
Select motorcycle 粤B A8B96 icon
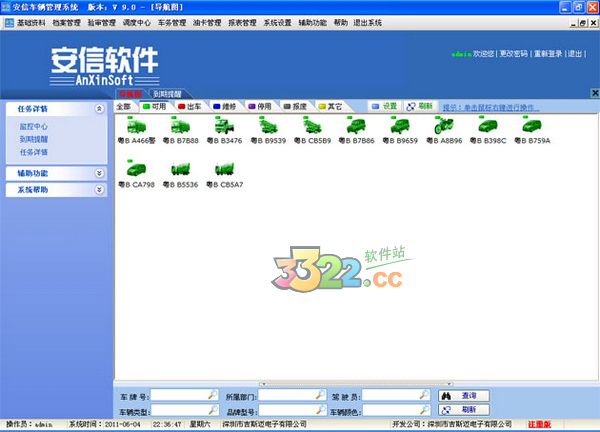(x=444, y=126)
